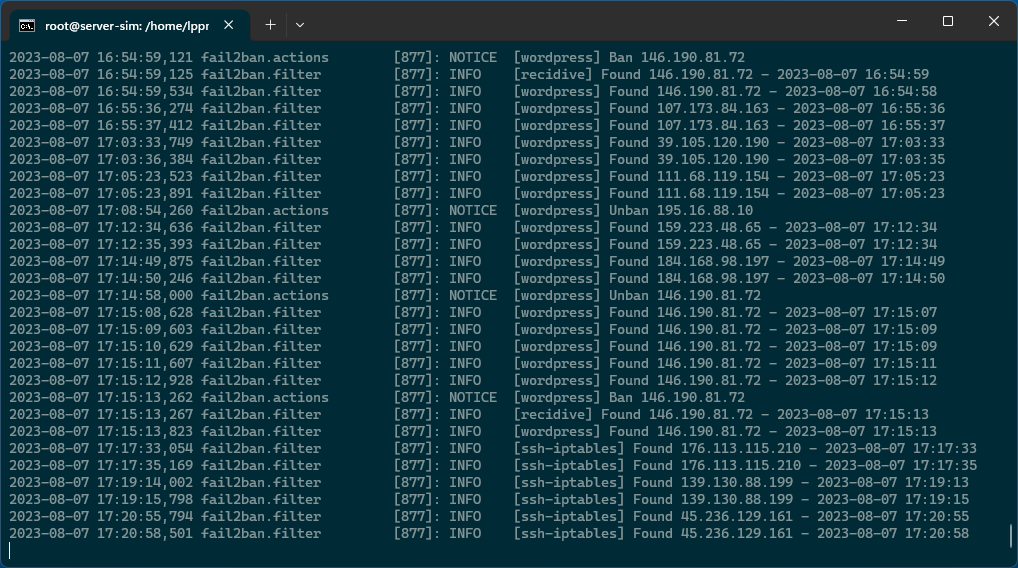Image resolution: width=1018 pixels, height=568 pixels.
Task: Open a new terminal tab
Action: [270, 24]
